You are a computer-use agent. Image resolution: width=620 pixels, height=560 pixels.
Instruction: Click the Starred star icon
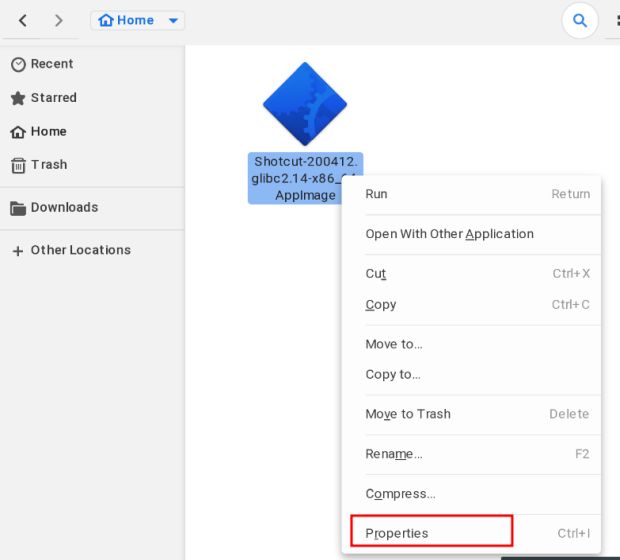point(18,98)
